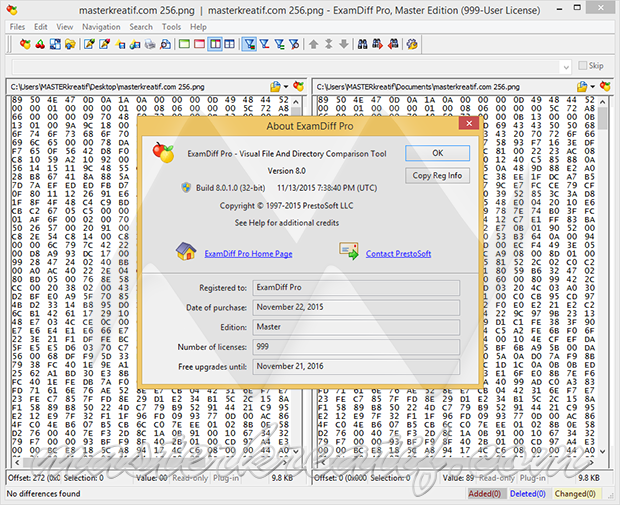Click the printer icon in the toolbar
620x505 pixels.
click(x=150, y=44)
